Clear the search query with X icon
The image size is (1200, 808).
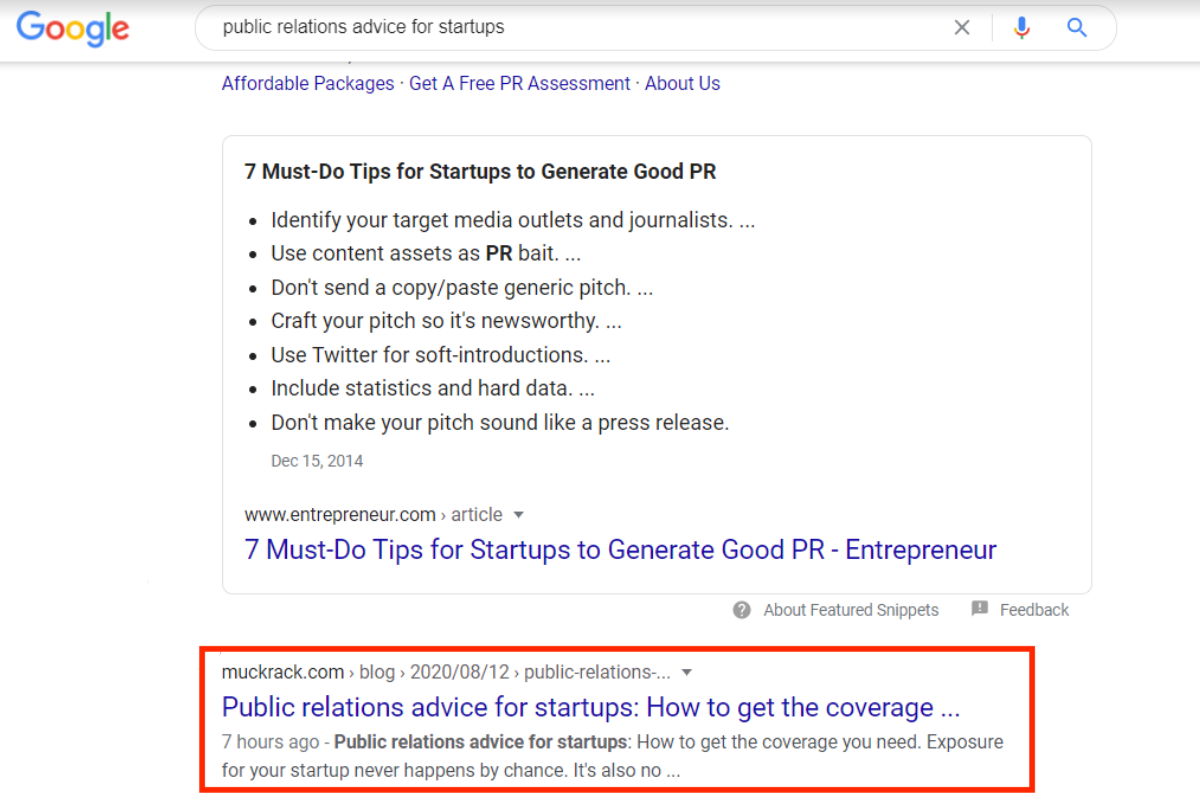pyautogui.click(x=962, y=28)
